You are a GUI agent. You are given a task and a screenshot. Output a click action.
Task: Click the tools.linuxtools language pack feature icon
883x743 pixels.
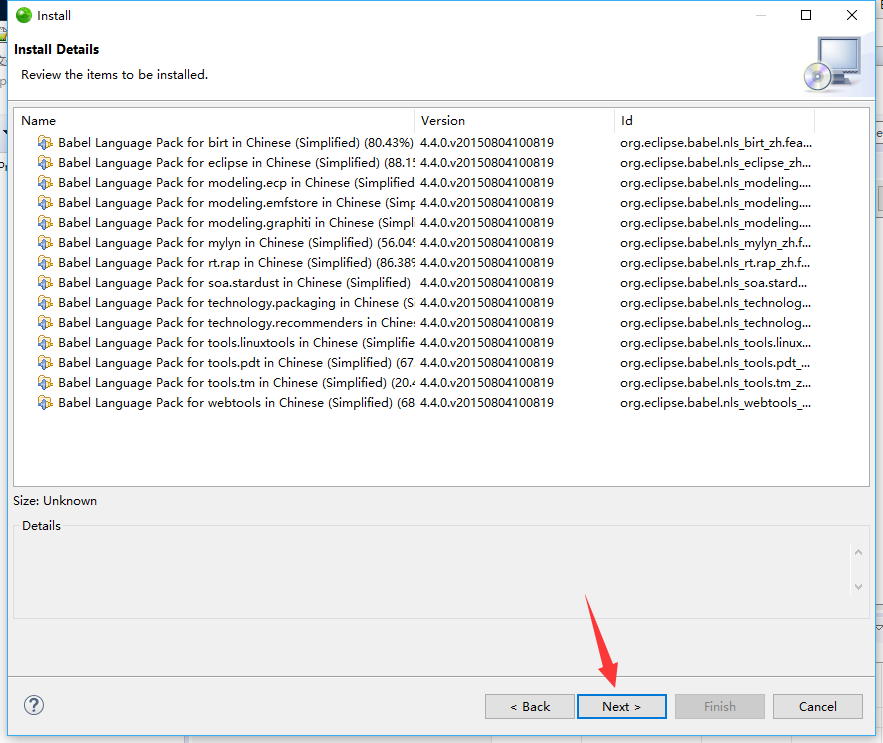pos(45,342)
